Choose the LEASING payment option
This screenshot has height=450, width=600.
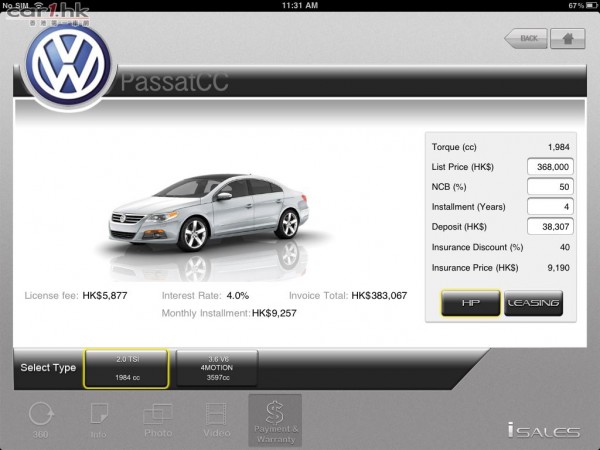coord(533,303)
